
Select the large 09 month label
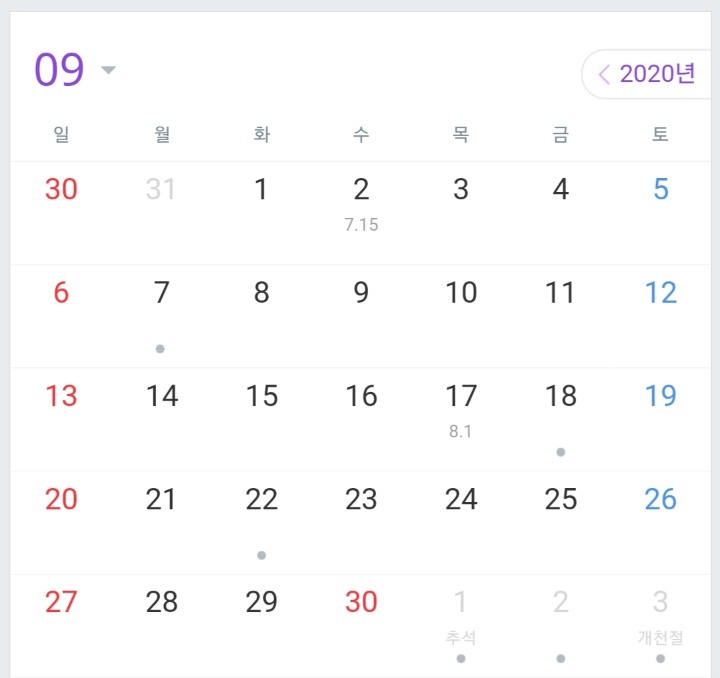tap(59, 71)
